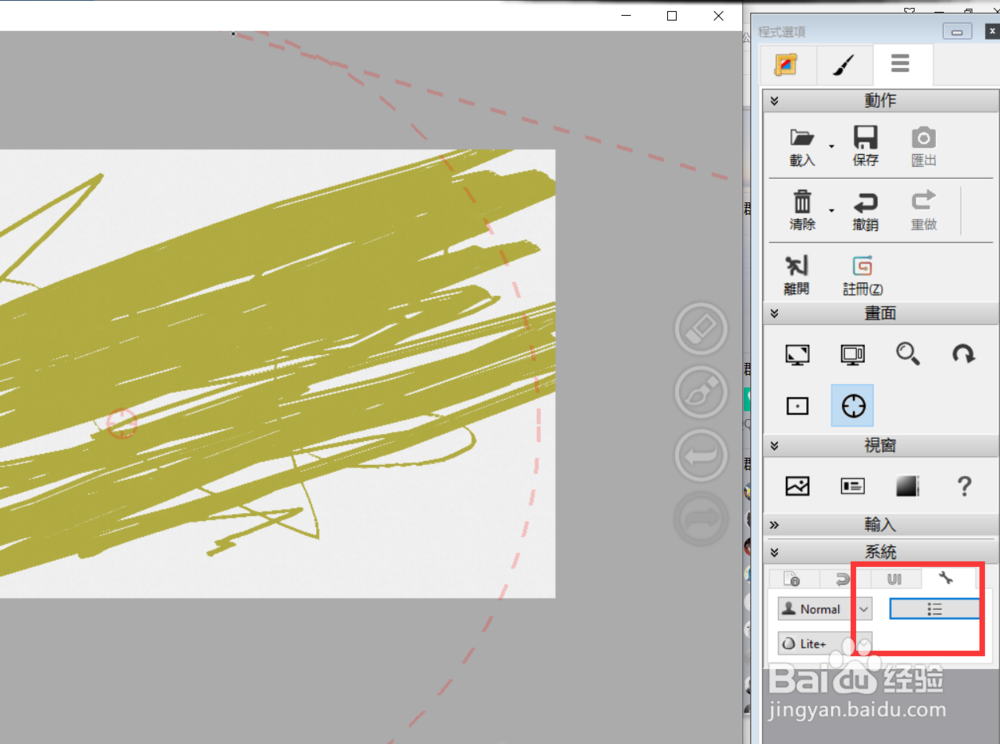This screenshot has height=744, width=1000.
Task: Open the image window icon
Action: [x=797, y=486]
